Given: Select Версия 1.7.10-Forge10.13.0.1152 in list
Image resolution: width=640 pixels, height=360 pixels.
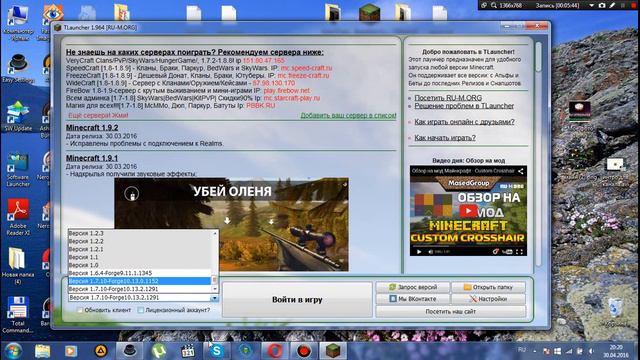Looking at the screenshot, I should pyautogui.click(x=139, y=281).
